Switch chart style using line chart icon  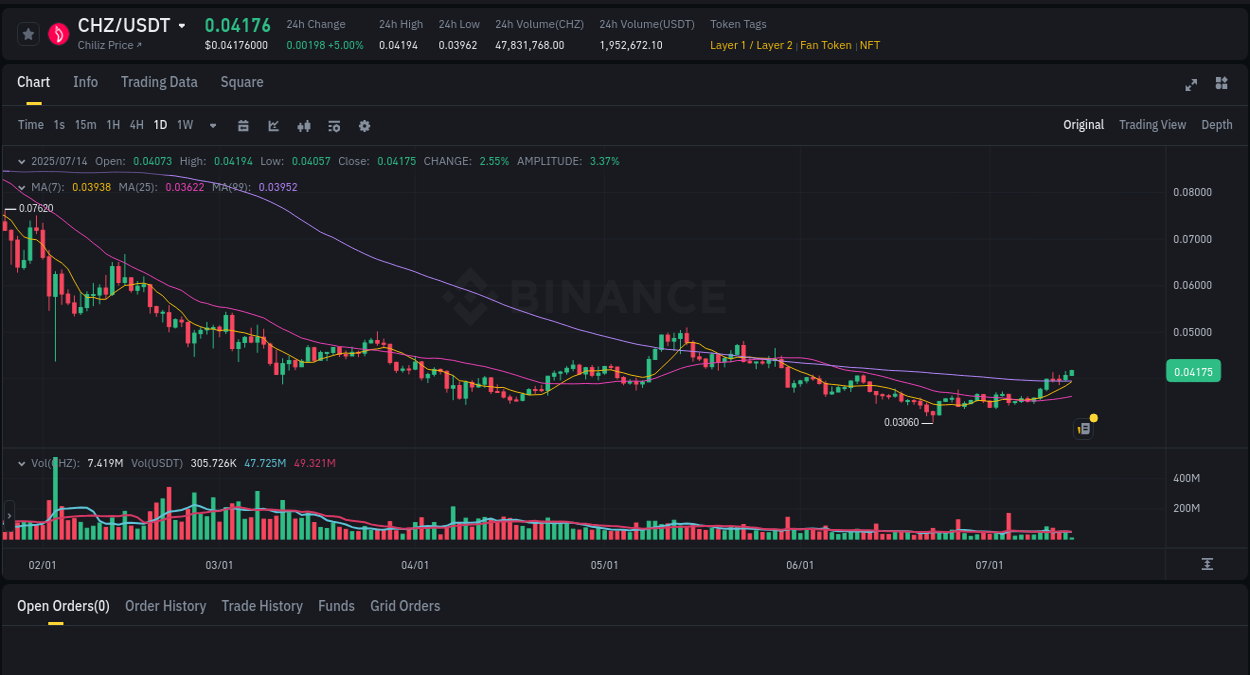(272, 125)
